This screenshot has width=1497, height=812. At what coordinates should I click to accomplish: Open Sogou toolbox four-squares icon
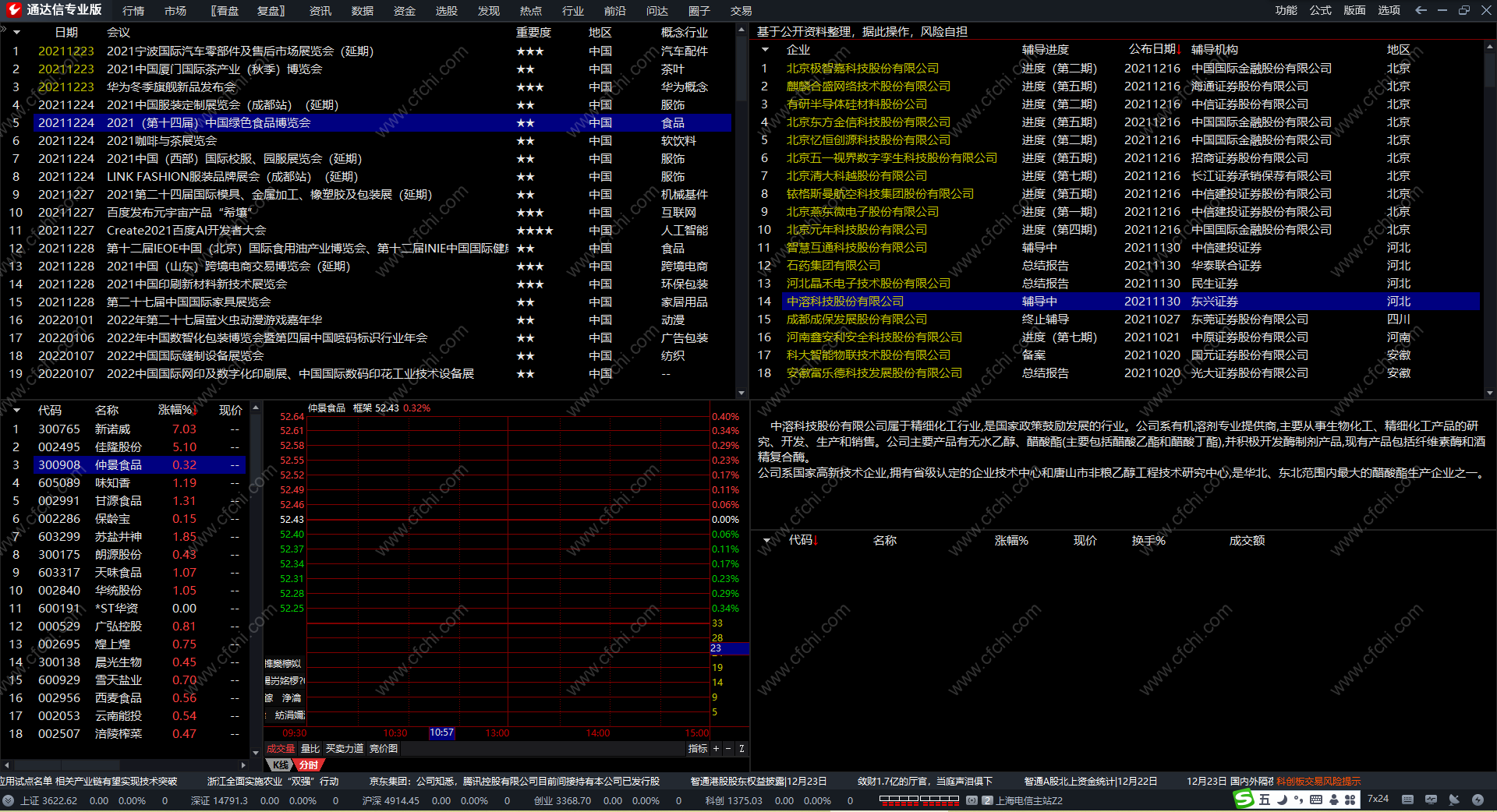[1350, 800]
